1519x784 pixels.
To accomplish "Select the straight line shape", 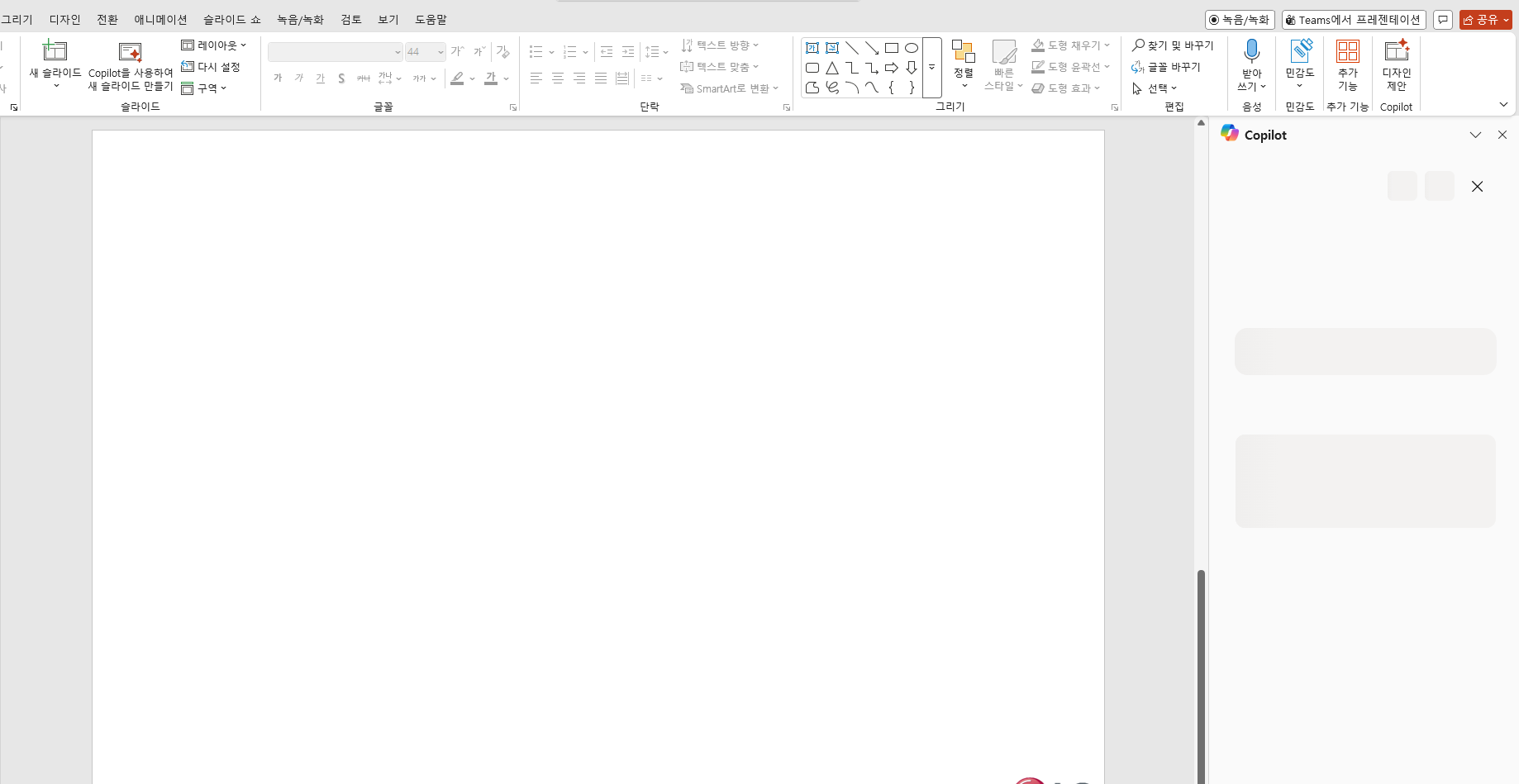I will [x=852, y=48].
